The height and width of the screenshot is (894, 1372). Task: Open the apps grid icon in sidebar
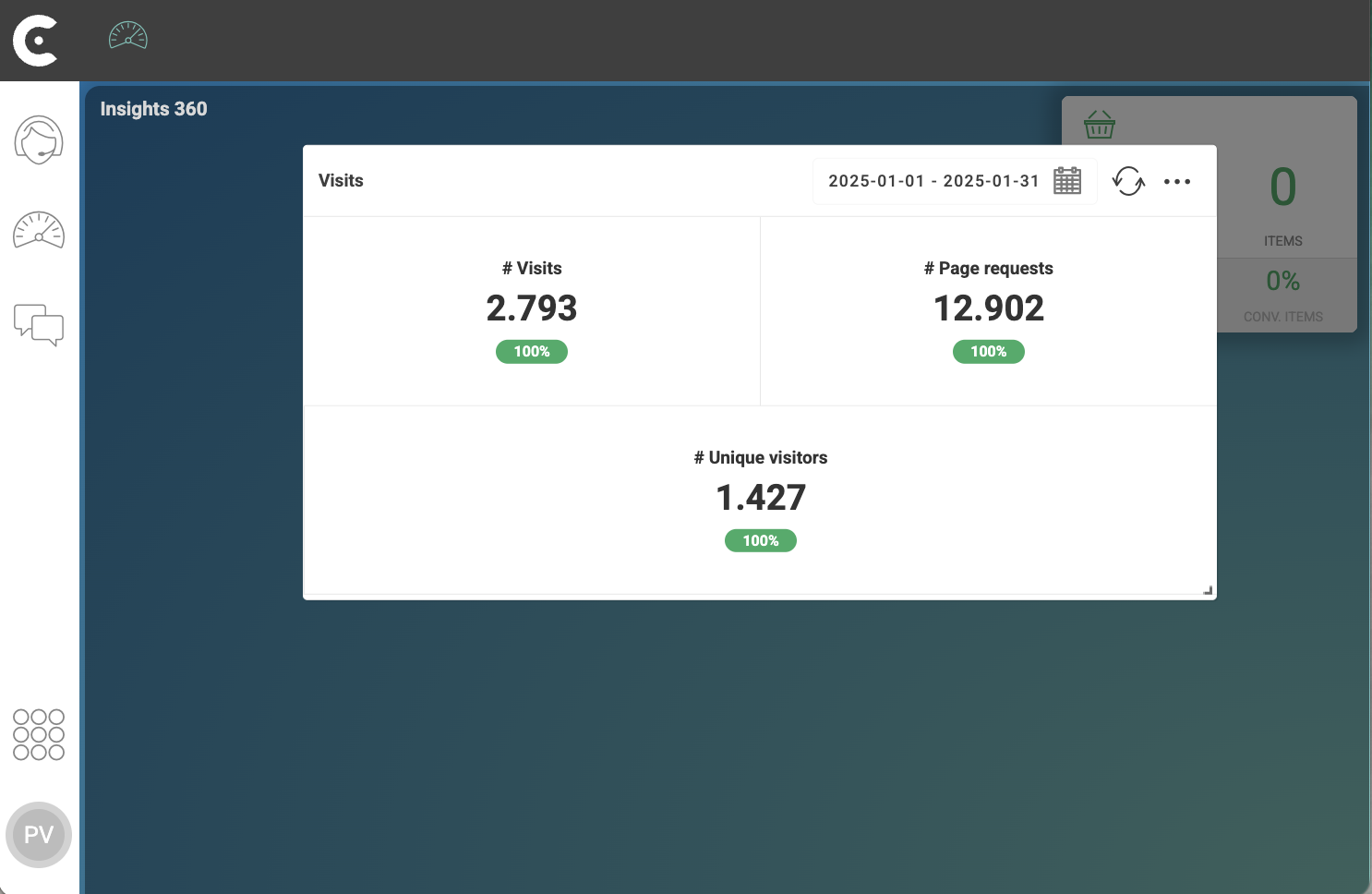click(39, 735)
